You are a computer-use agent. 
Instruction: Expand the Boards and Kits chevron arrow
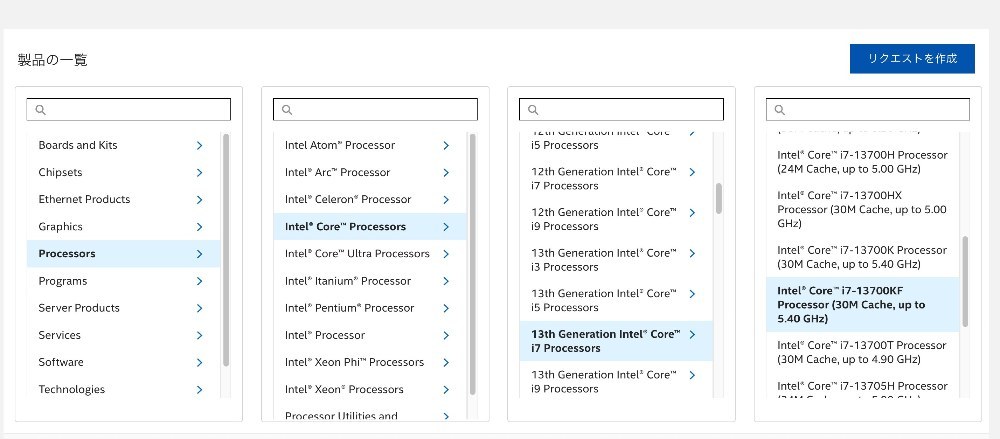tap(200, 145)
